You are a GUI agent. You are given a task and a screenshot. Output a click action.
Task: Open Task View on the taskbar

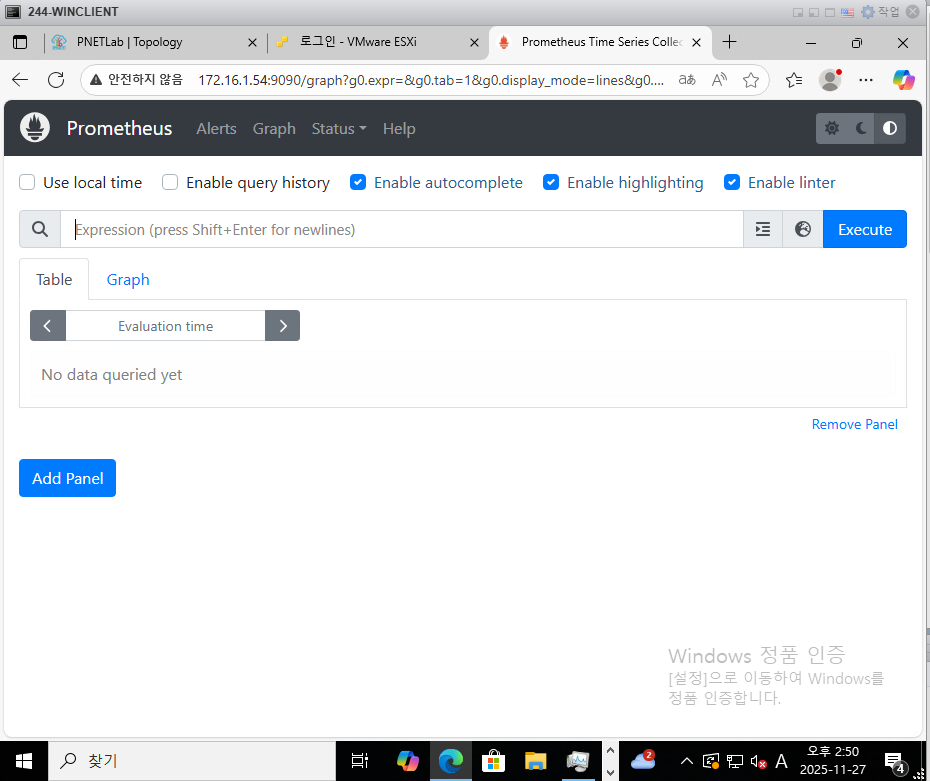360,761
